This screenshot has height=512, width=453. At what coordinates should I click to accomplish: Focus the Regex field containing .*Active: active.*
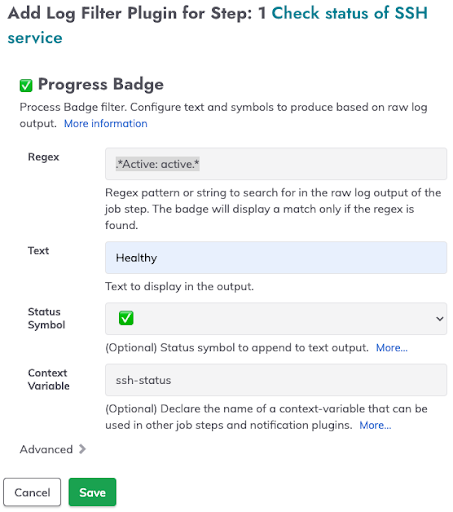(276, 164)
